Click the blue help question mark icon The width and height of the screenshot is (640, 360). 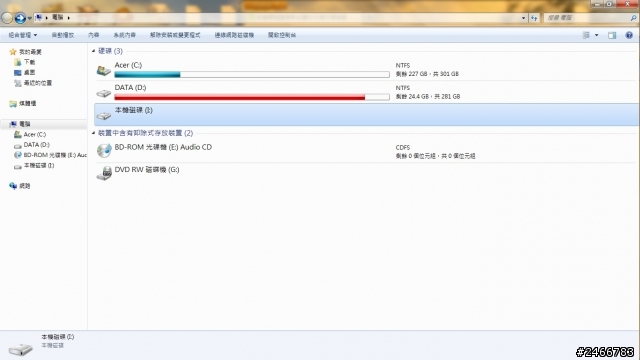click(x=629, y=35)
